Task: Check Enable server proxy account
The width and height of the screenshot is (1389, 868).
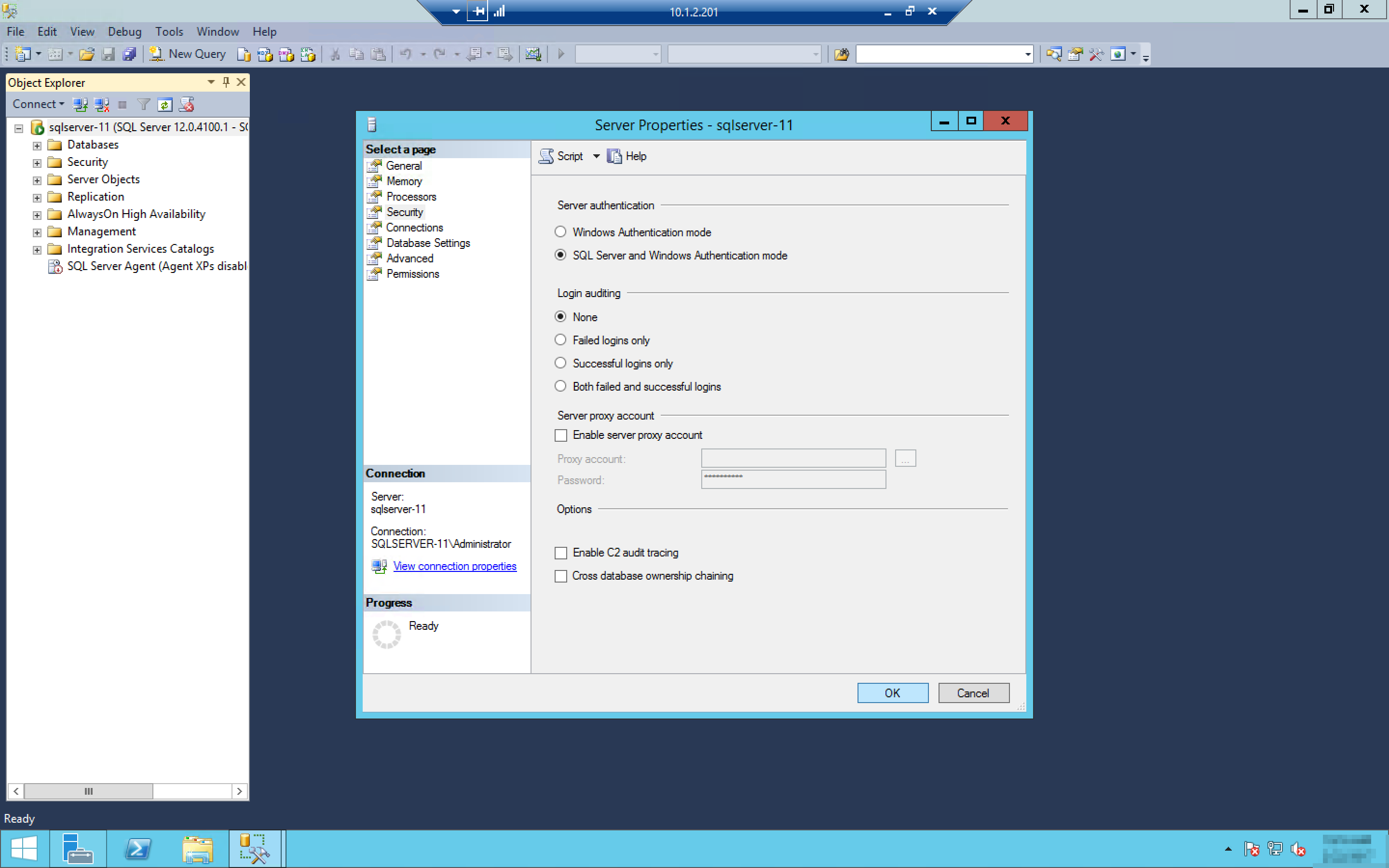Action: [561, 435]
